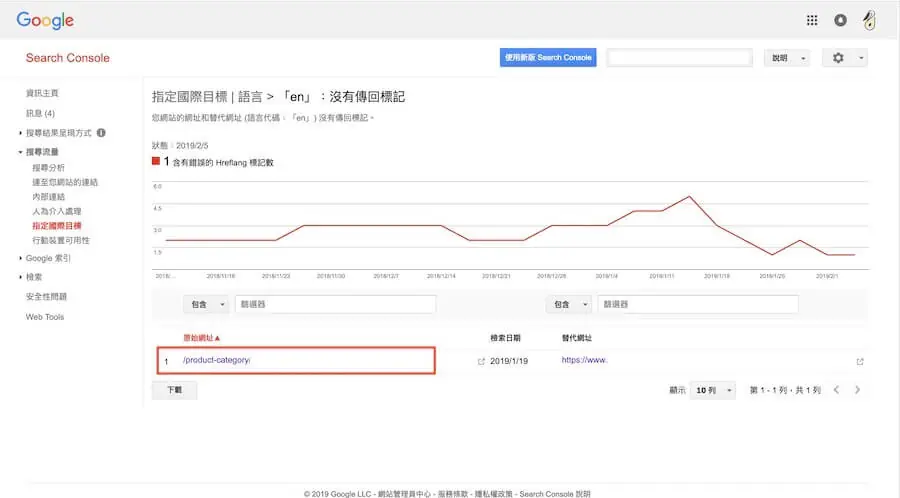The height and width of the screenshot is (498, 900).
Task: Open 訊息 (4) in the sidebar
Action: [40, 113]
